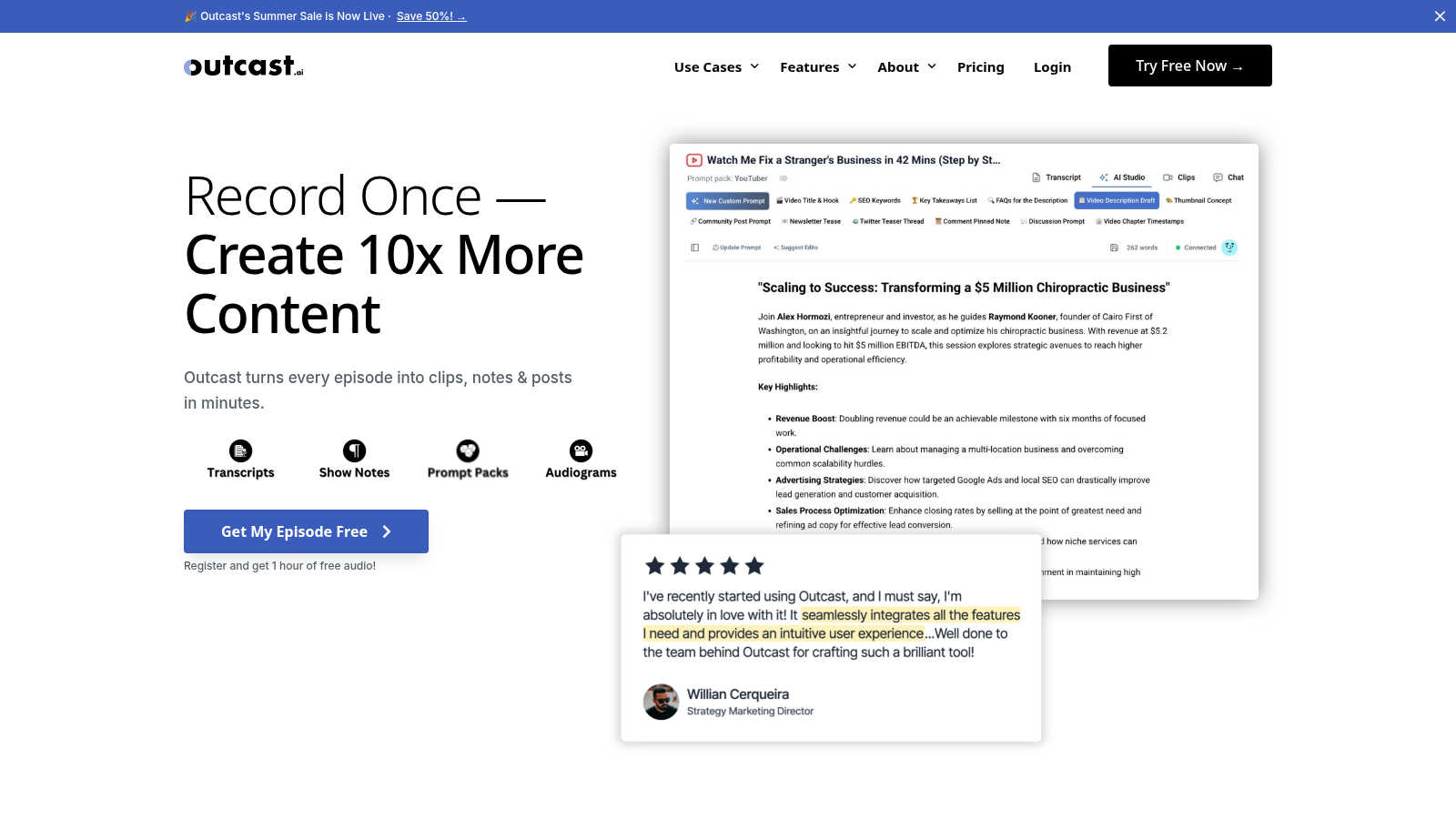
Task: Click the YouTube icon beside the video title
Action: 694,160
